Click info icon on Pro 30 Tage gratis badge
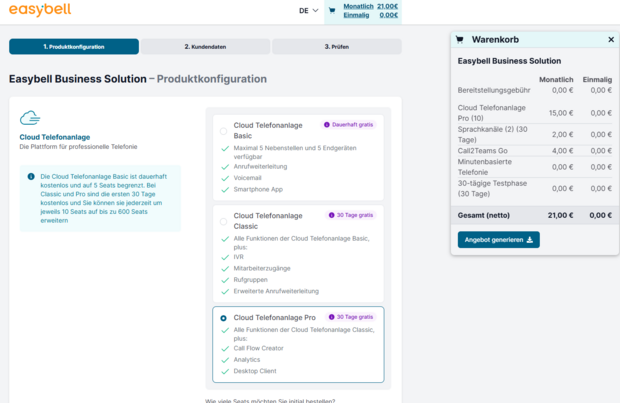620x403 pixels. point(331,317)
